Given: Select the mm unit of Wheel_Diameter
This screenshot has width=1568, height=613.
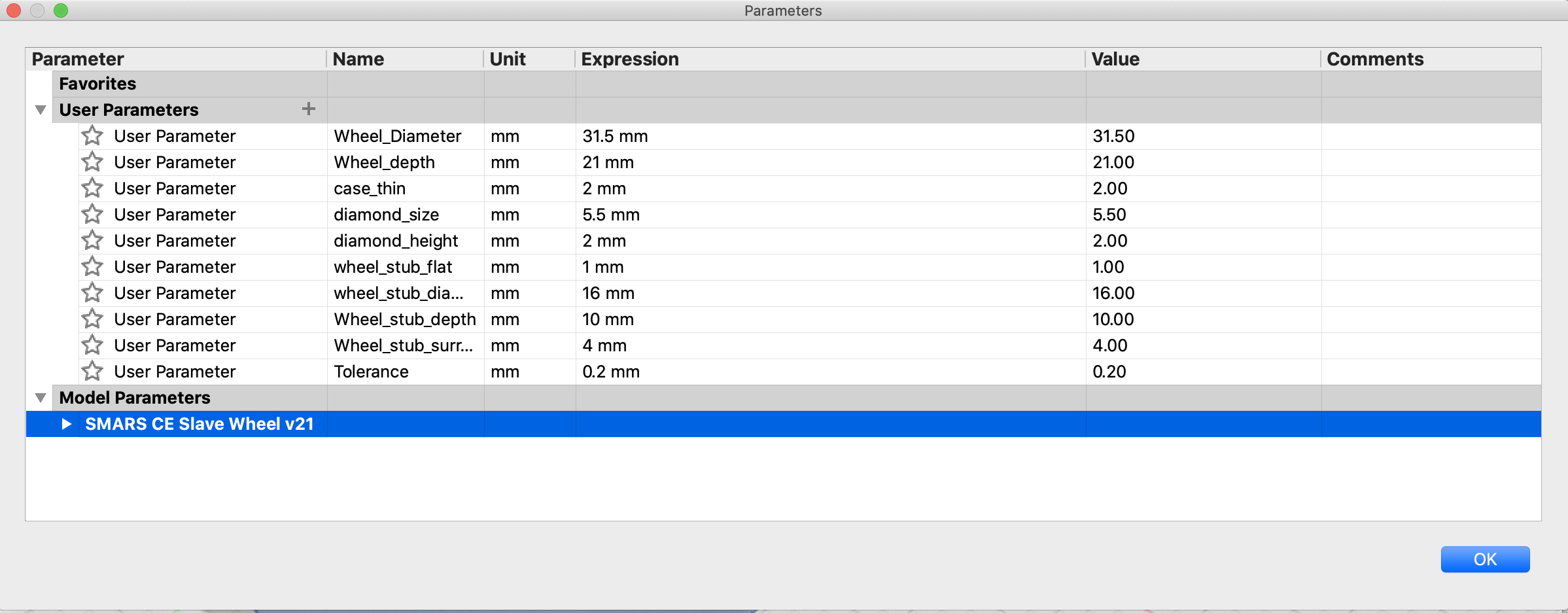Looking at the screenshot, I should point(530,136).
